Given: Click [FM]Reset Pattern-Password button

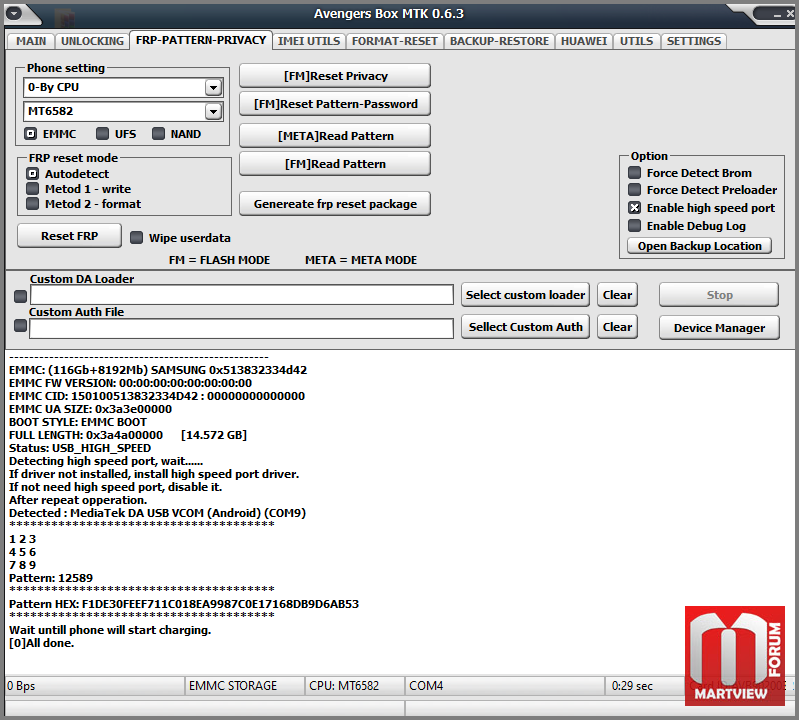Looking at the screenshot, I should point(335,104).
